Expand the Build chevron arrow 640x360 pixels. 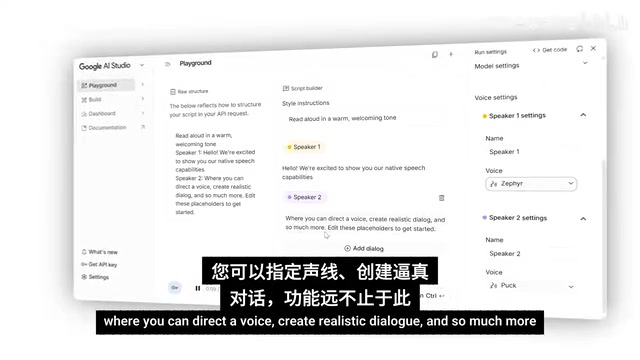142,98
